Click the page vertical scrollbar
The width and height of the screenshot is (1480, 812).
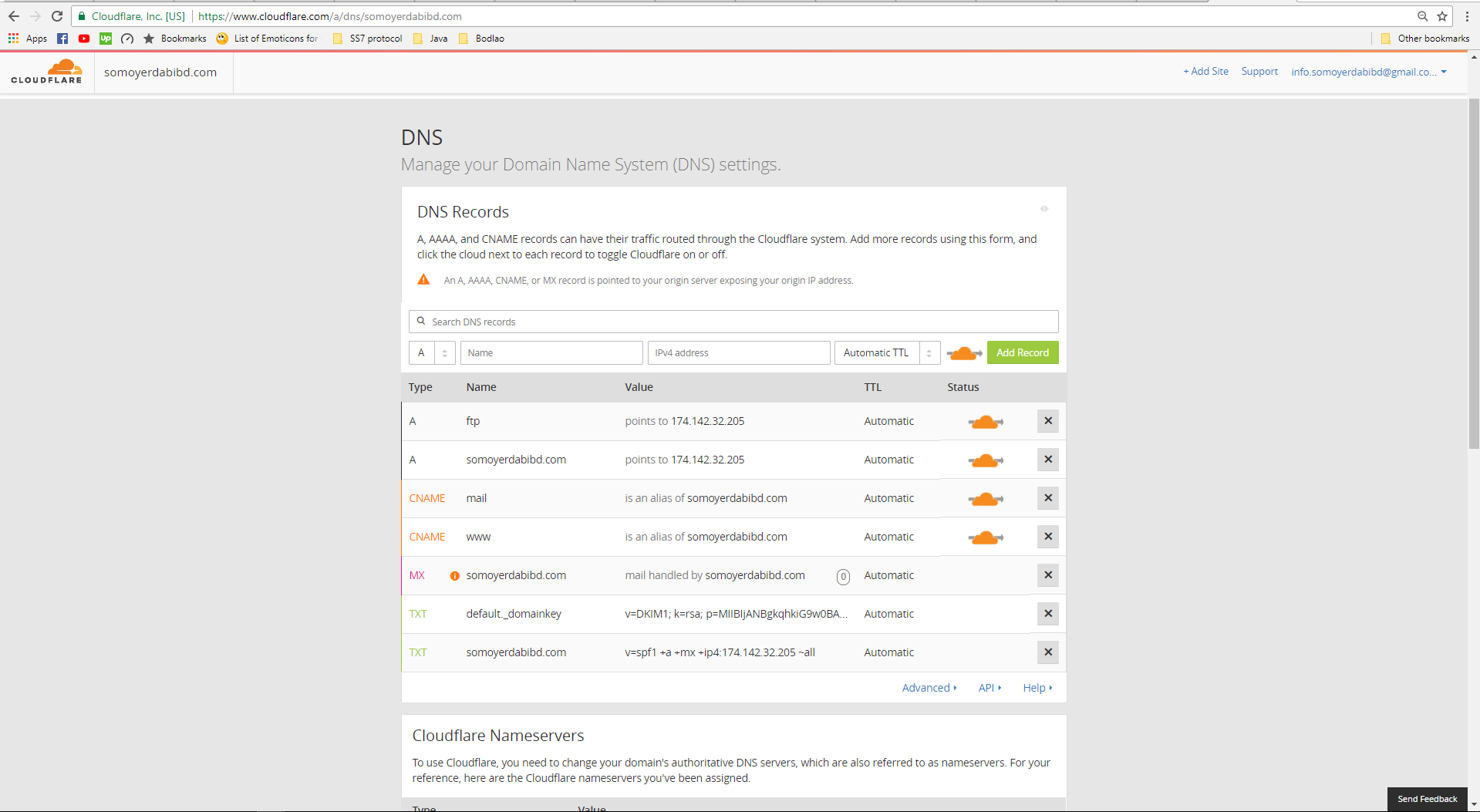click(1474, 273)
